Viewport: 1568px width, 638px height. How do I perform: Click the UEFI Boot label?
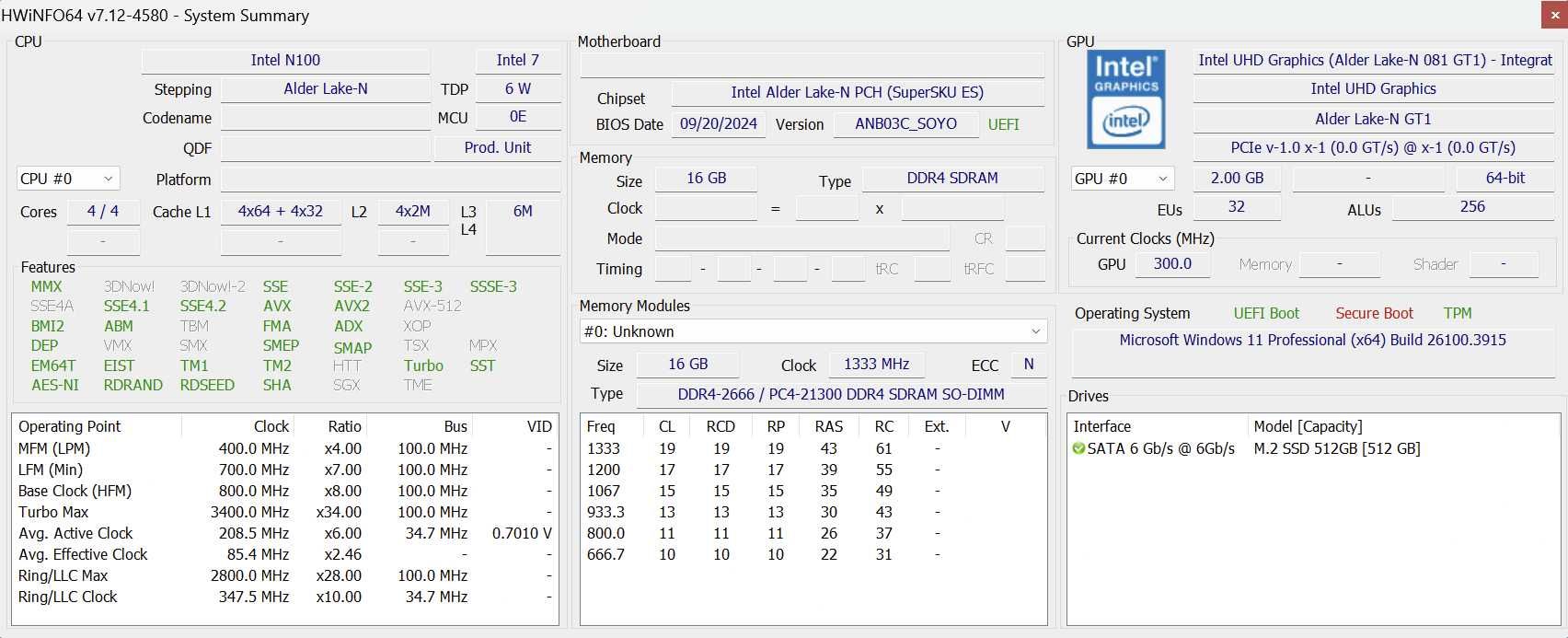[x=1266, y=313]
